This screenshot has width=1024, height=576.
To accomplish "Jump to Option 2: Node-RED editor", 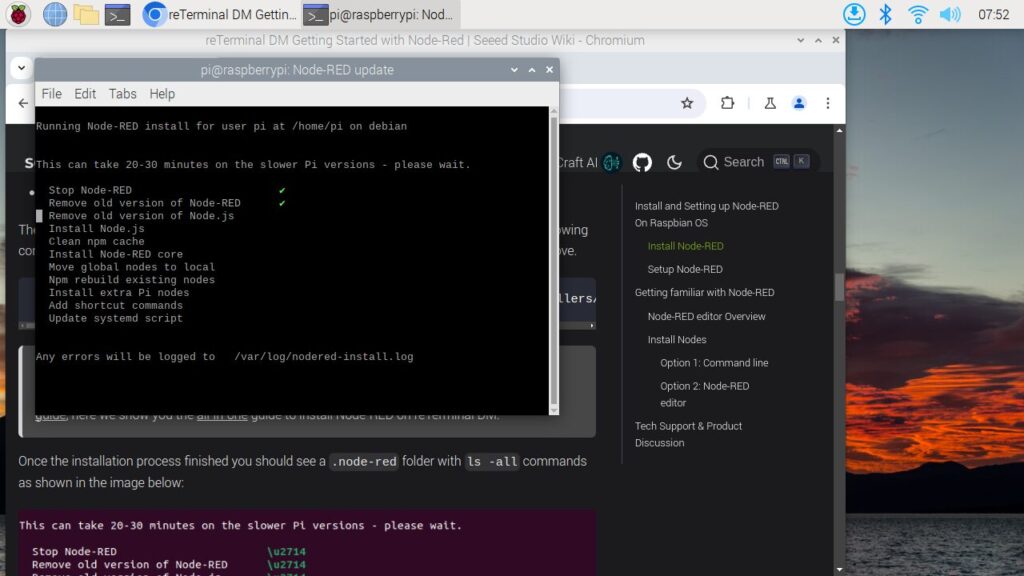I will tap(705, 394).
